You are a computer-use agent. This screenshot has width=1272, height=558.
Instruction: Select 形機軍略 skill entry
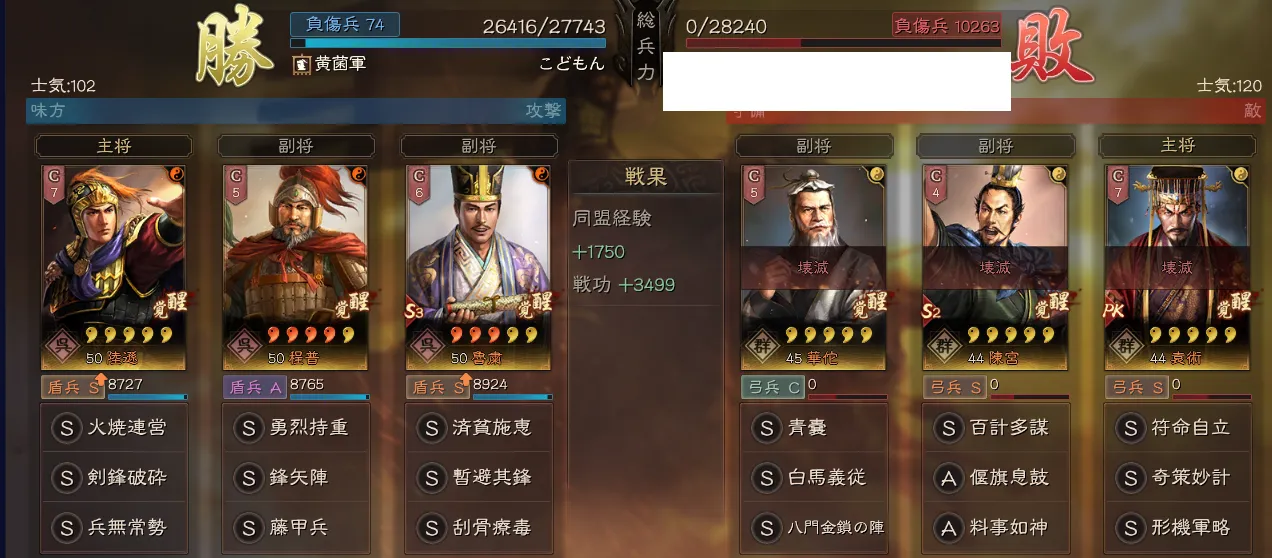pyautogui.click(x=1177, y=528)
